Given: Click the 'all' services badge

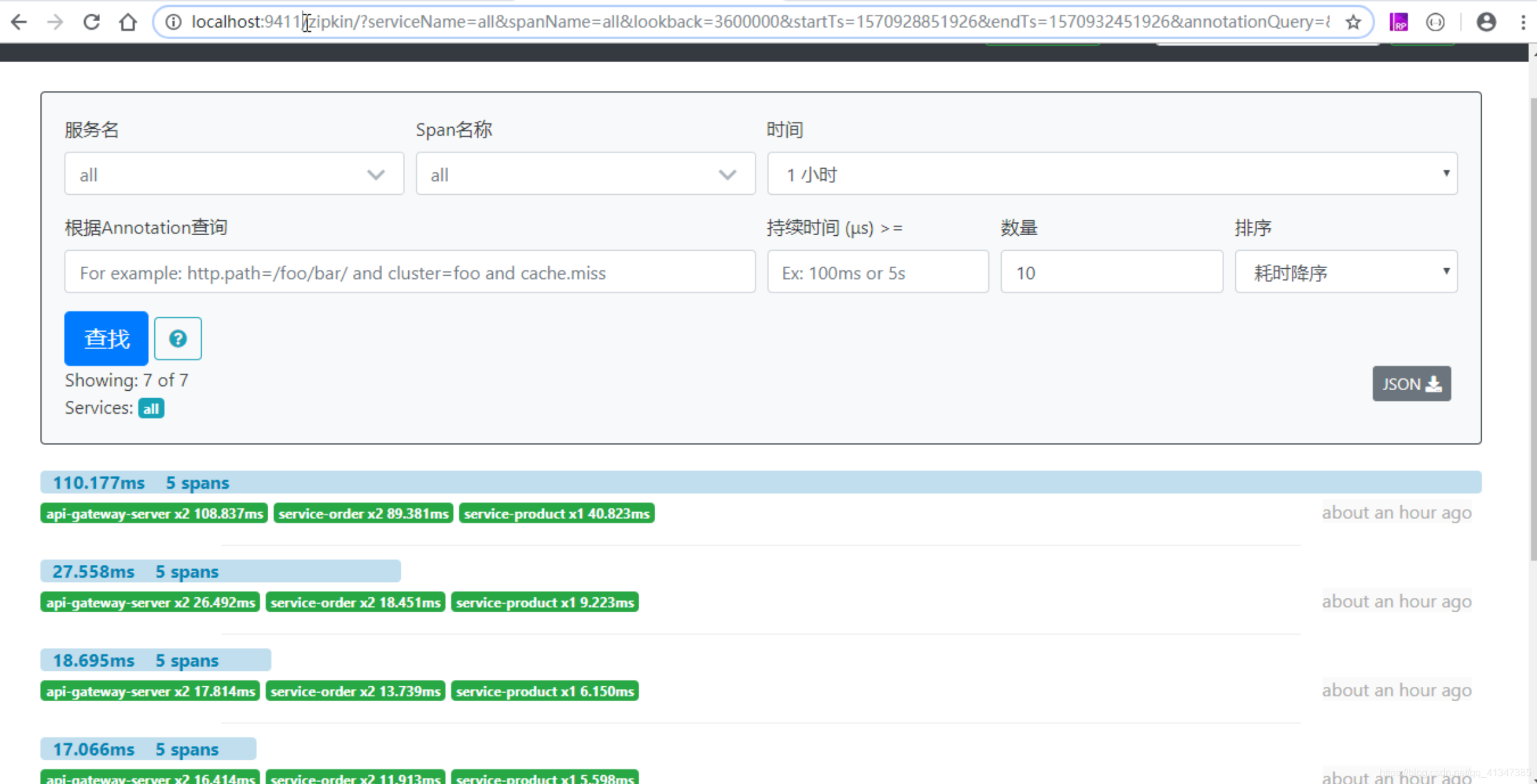Looking at the screenshot, I should pyautogui.click(x=151, y=409).
